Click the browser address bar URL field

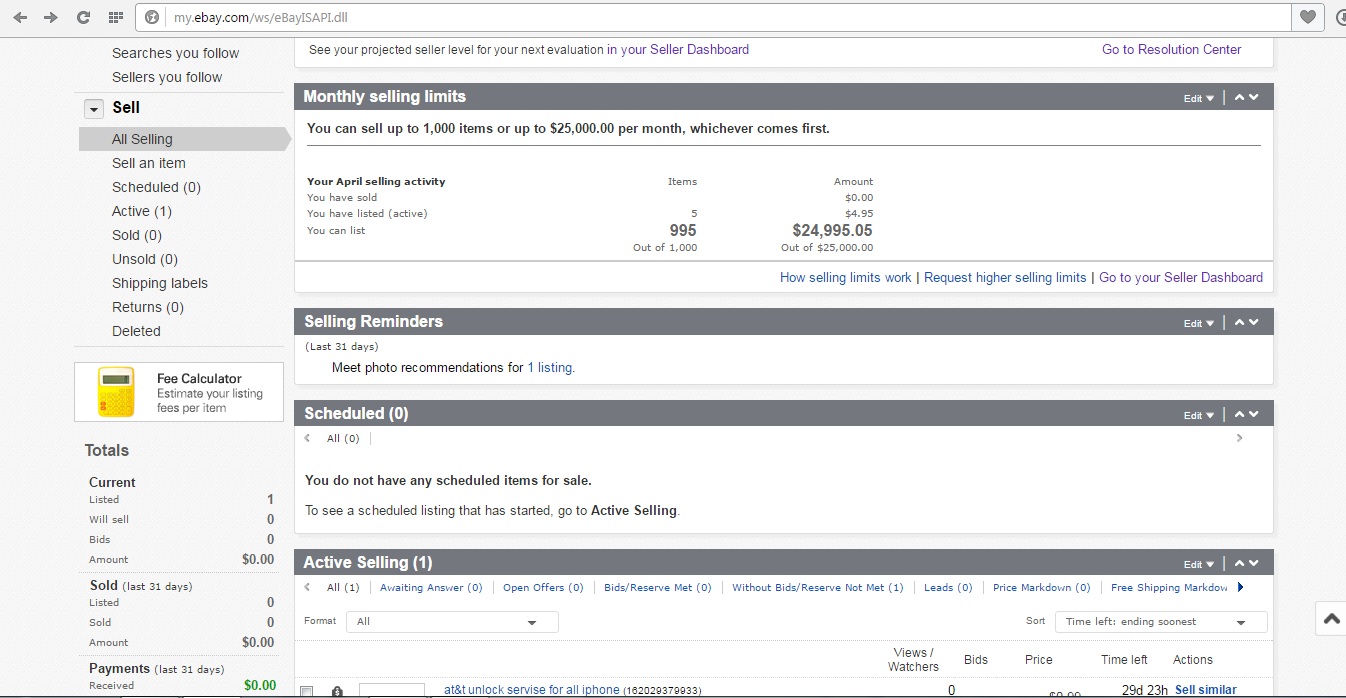coord(700,17)
